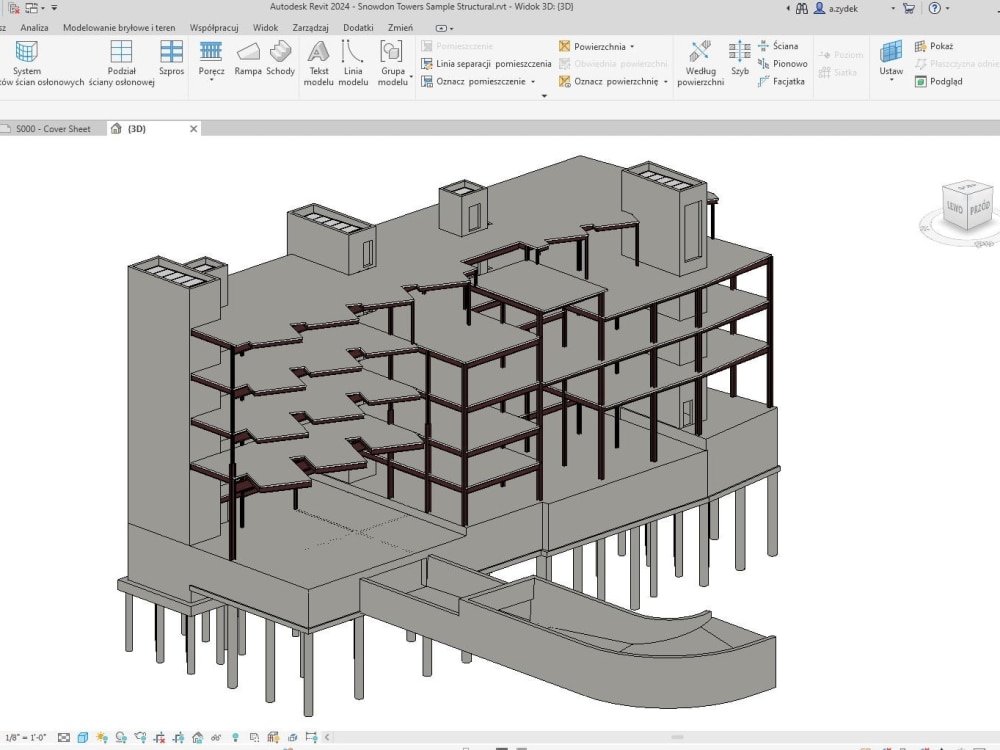Click the Podgląd viewer button
This screenshot has width=1000, height=750.
(x=938, y=82)
